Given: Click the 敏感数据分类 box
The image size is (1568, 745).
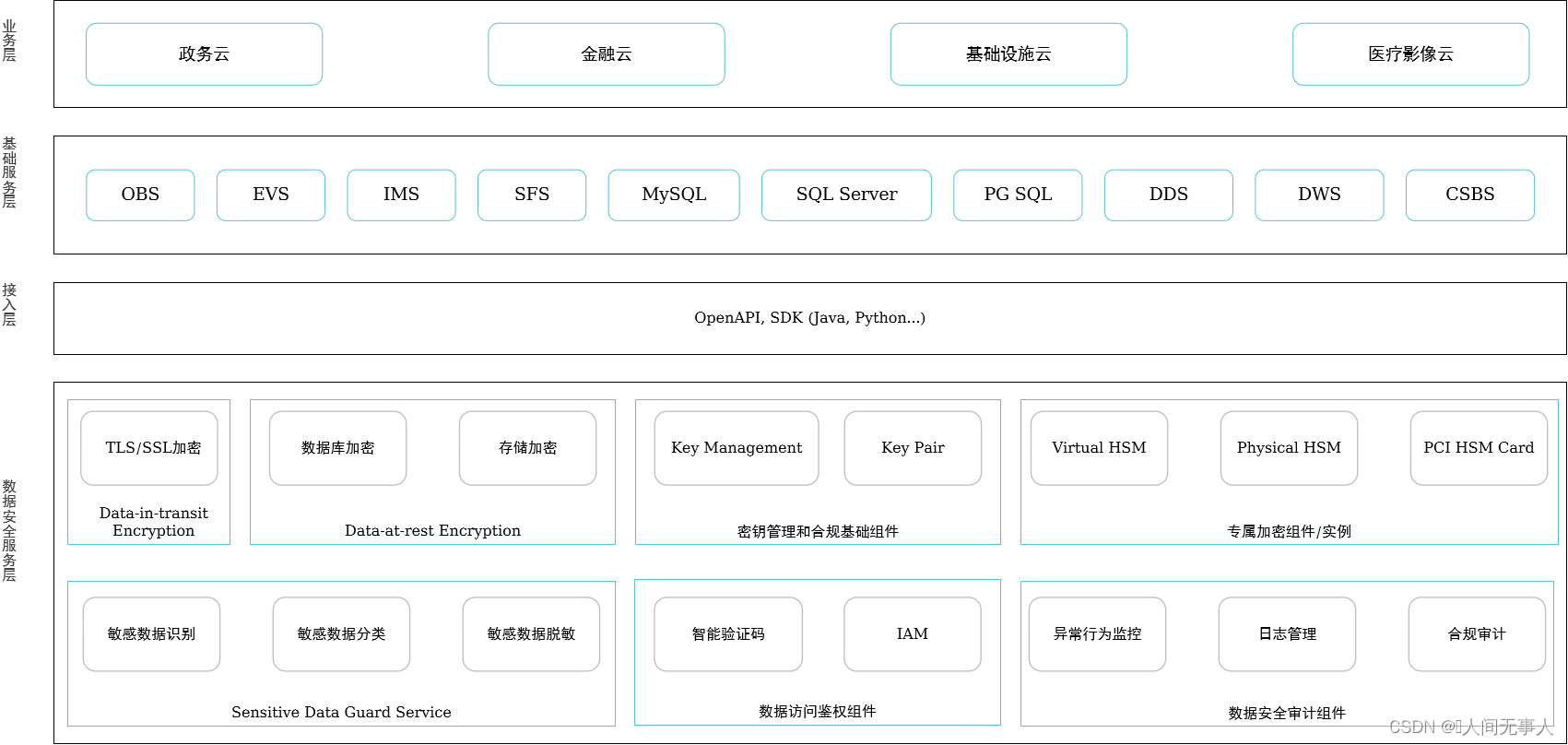Looking at the screenshot, I should tap(341, 634).
